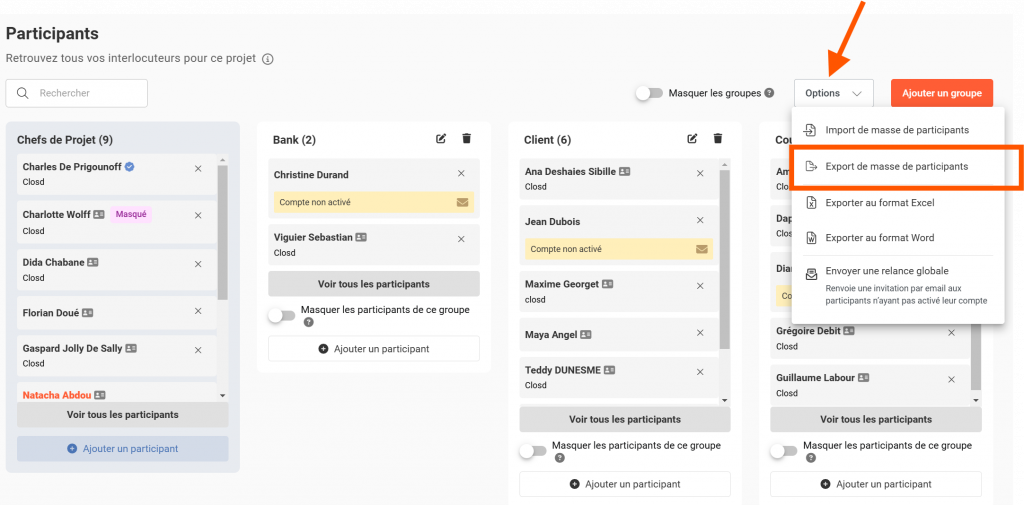Click the Client group trash icon
Image resolution: width=1024 pixels, height=505 pixels.
point(717,139)
